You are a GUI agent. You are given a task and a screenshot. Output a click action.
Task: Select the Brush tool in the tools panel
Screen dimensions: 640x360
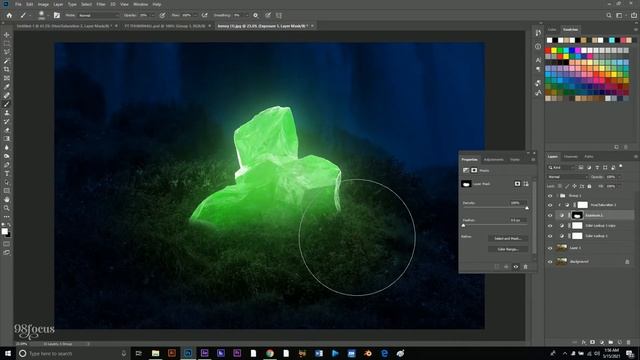pyautogui.click(x=7, y=104)
